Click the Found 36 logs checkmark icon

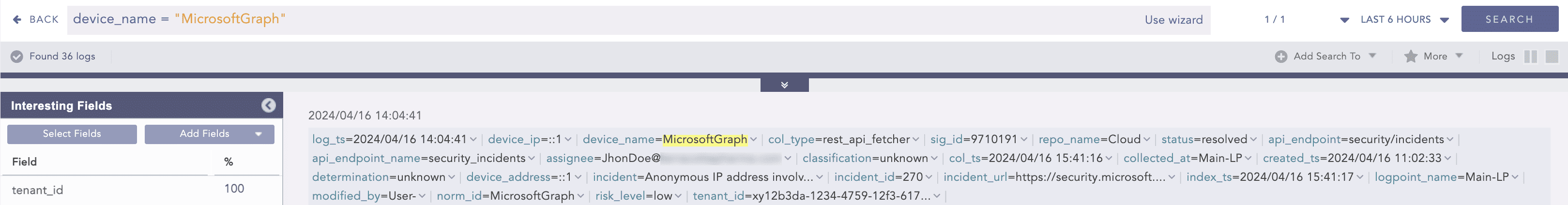(x=17, y=57)
